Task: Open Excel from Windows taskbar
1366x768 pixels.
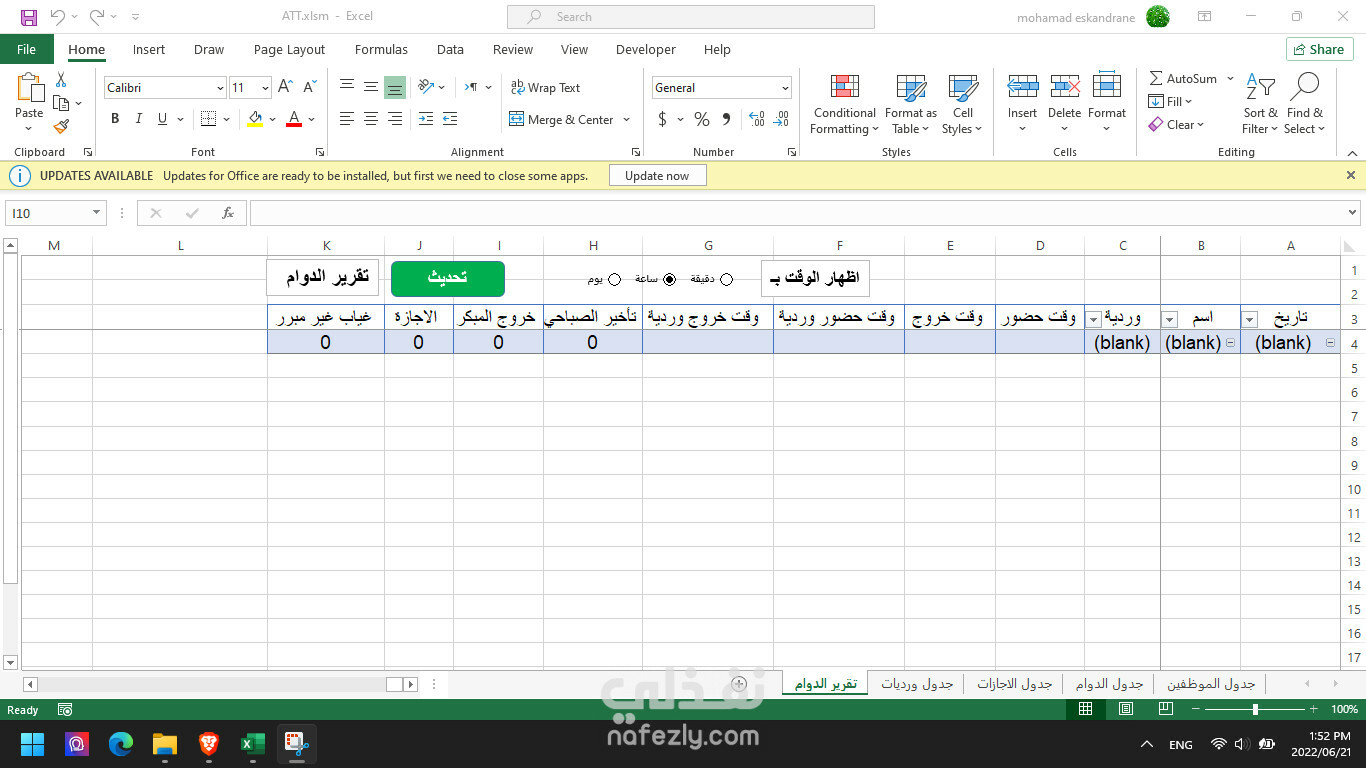Action: [x=252, y=744]
